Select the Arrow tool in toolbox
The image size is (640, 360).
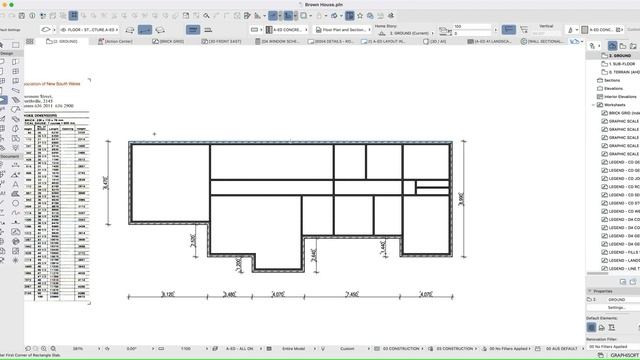[x=2, y=45]
